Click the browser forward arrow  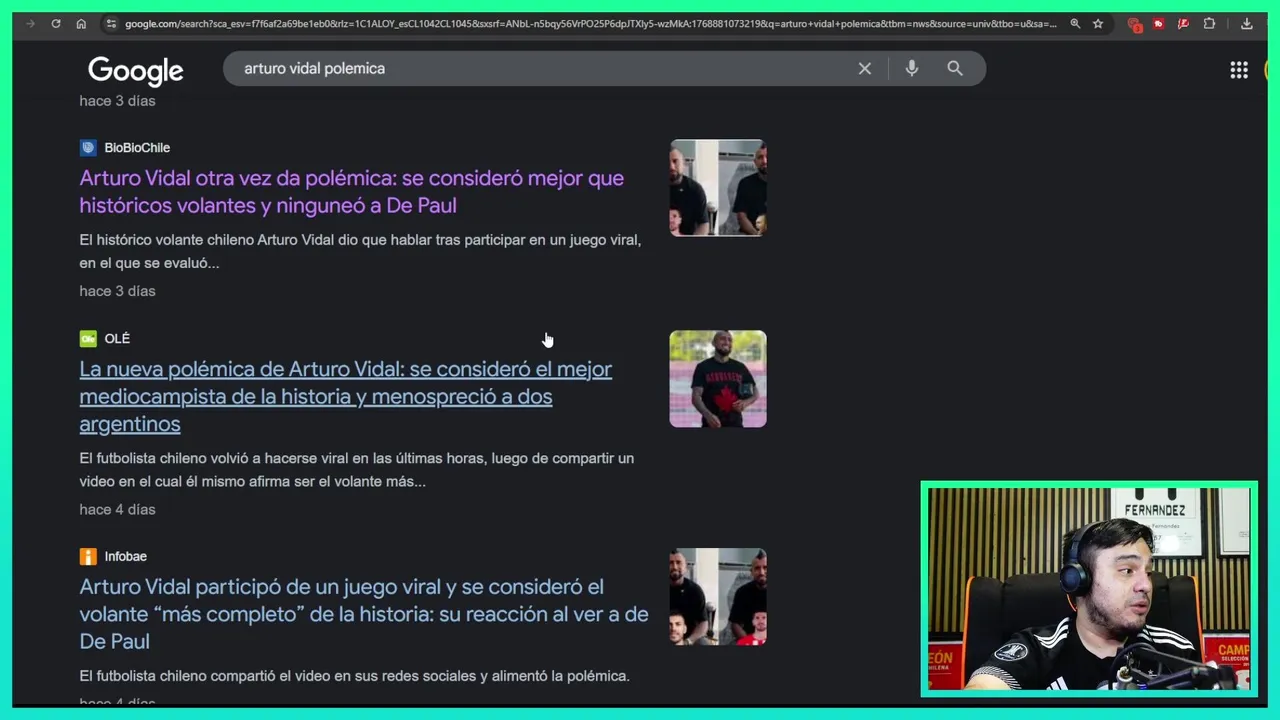(30, 24)
